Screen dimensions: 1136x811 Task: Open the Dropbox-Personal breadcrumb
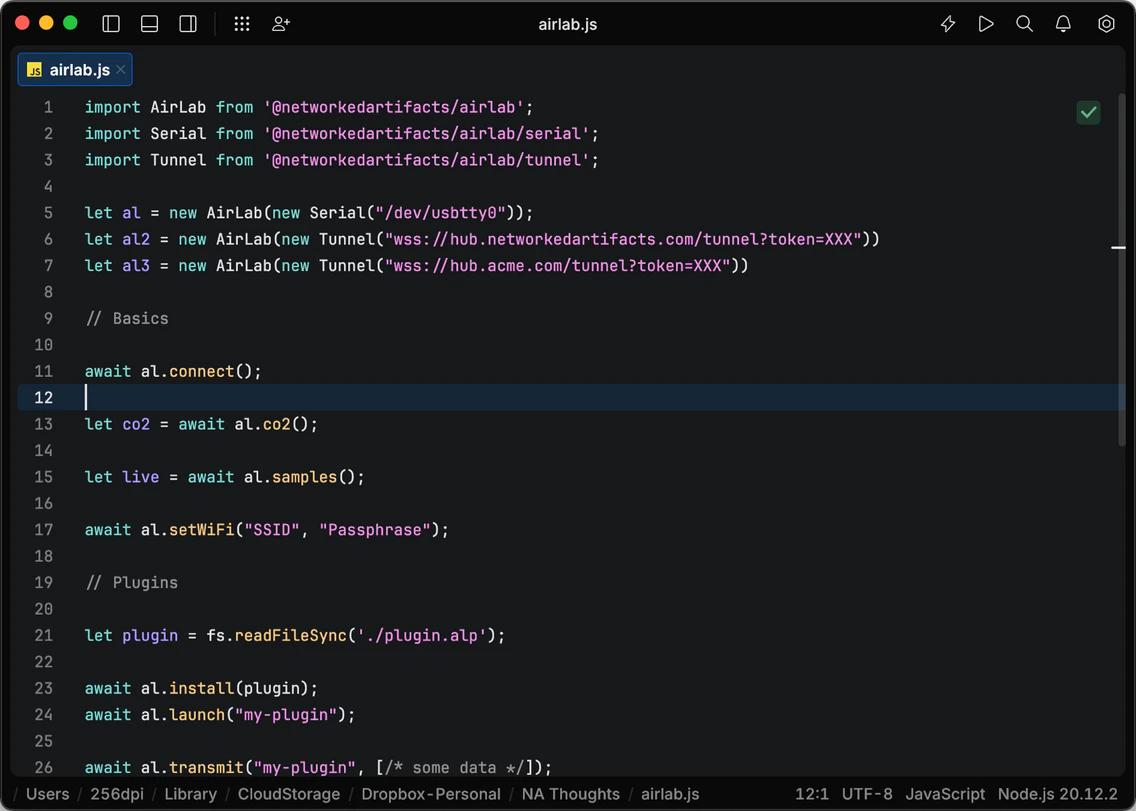point(431,794)
